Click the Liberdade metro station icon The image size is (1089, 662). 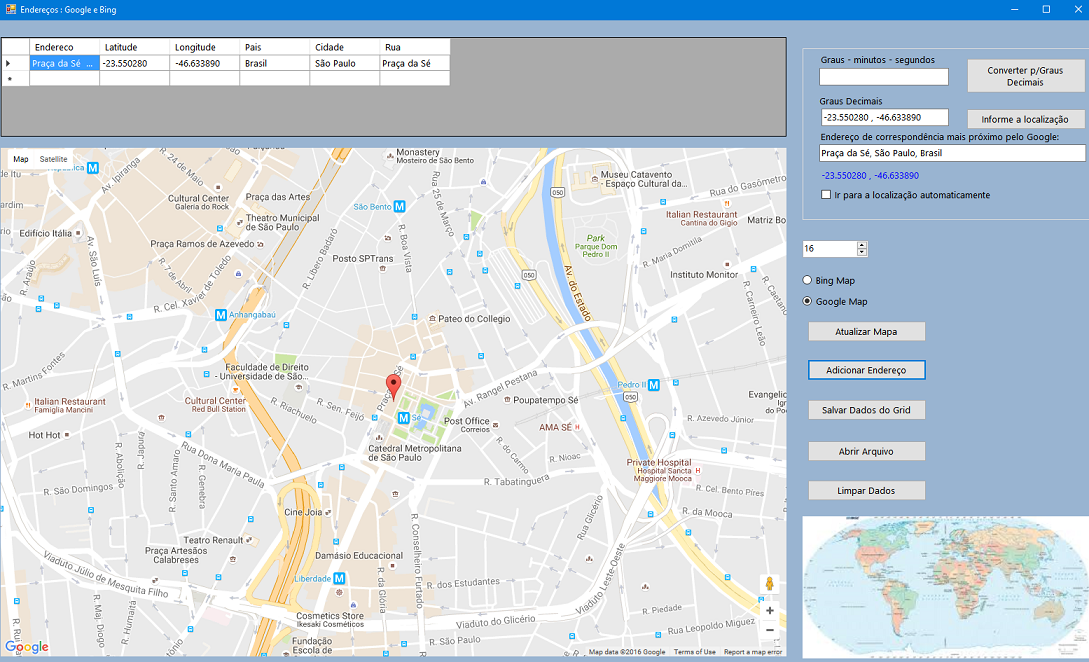click(x=339, y=578)
